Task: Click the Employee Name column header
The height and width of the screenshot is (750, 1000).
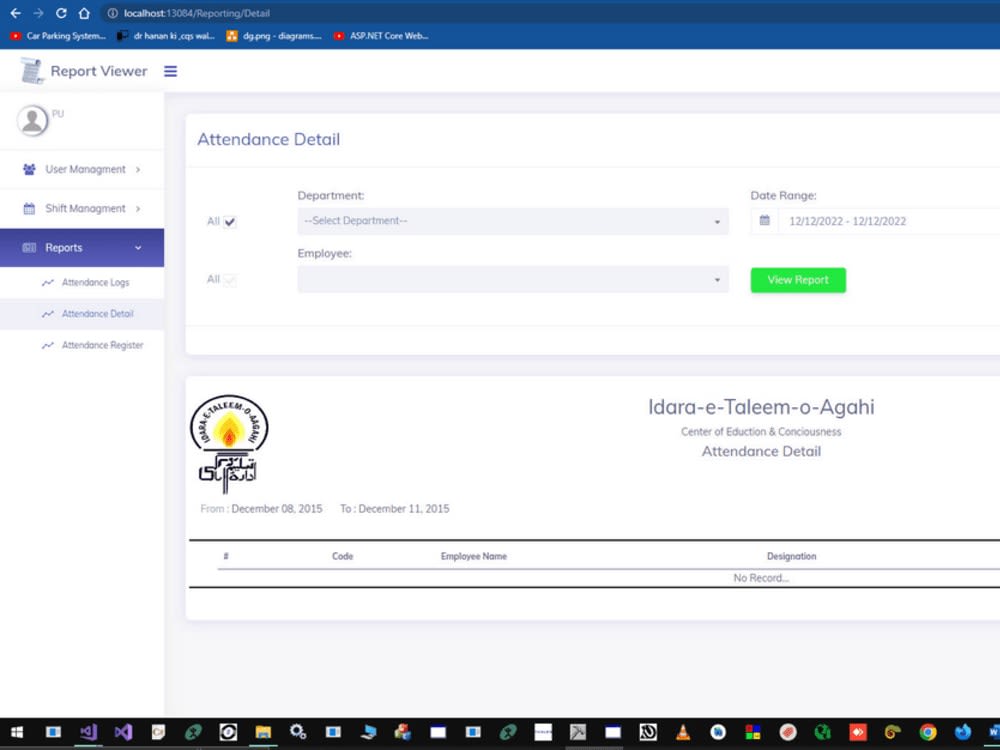Action: (x=473, y=556)
